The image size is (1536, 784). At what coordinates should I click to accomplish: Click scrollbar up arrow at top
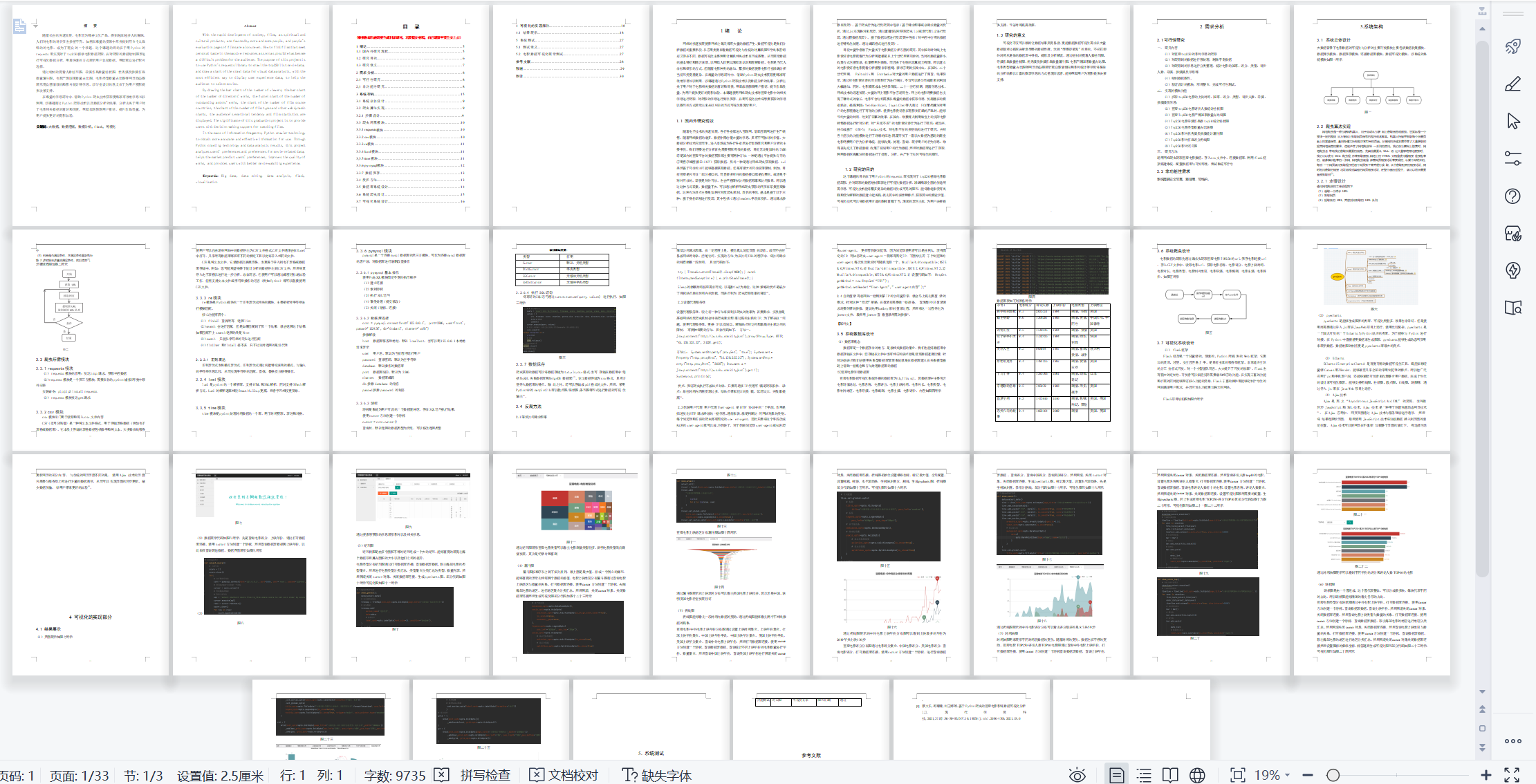pos(1482,29)
